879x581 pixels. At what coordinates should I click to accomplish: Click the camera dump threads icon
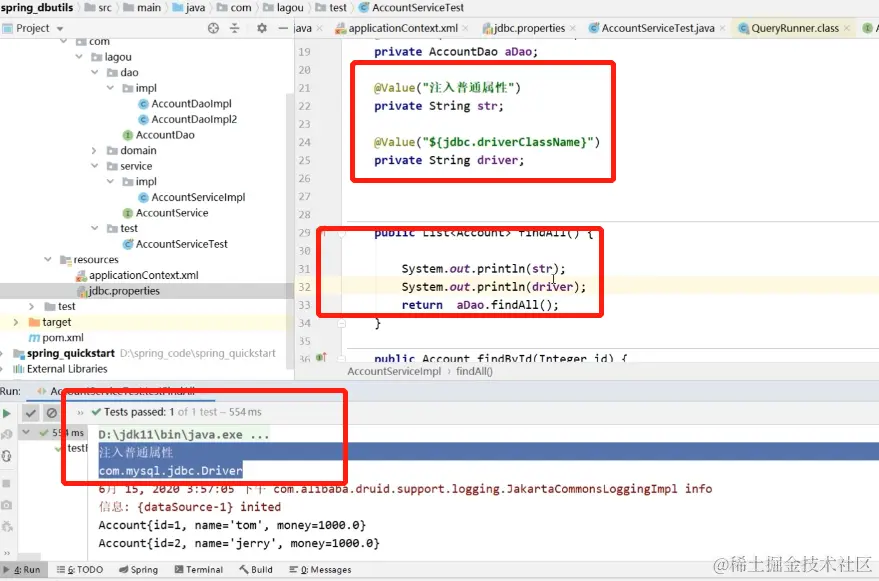[7, 505]
